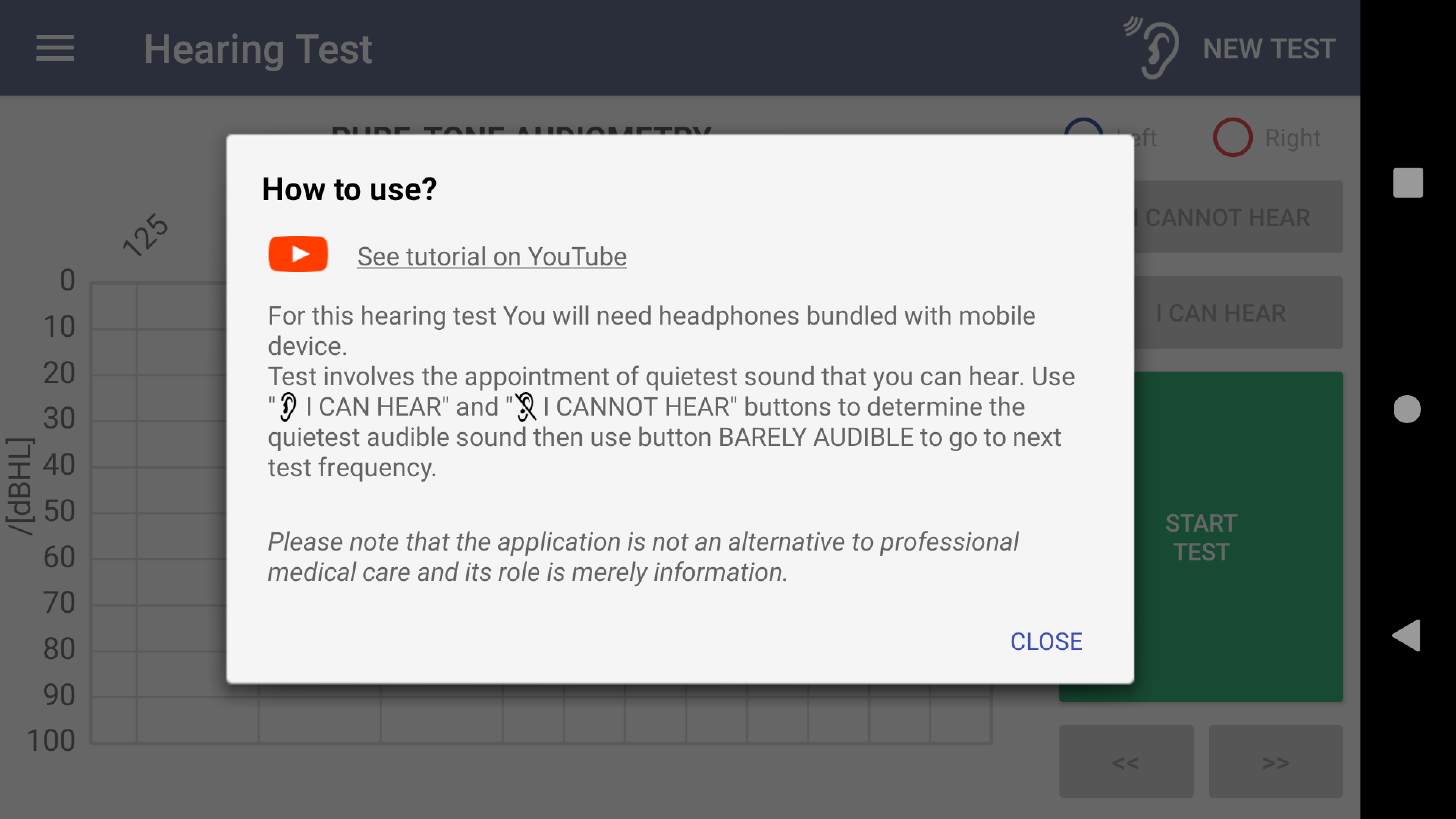Screen dimensions: 1456x819
Task: Open the See tutorial on YouTube link
Action: [x=492, y=257]
